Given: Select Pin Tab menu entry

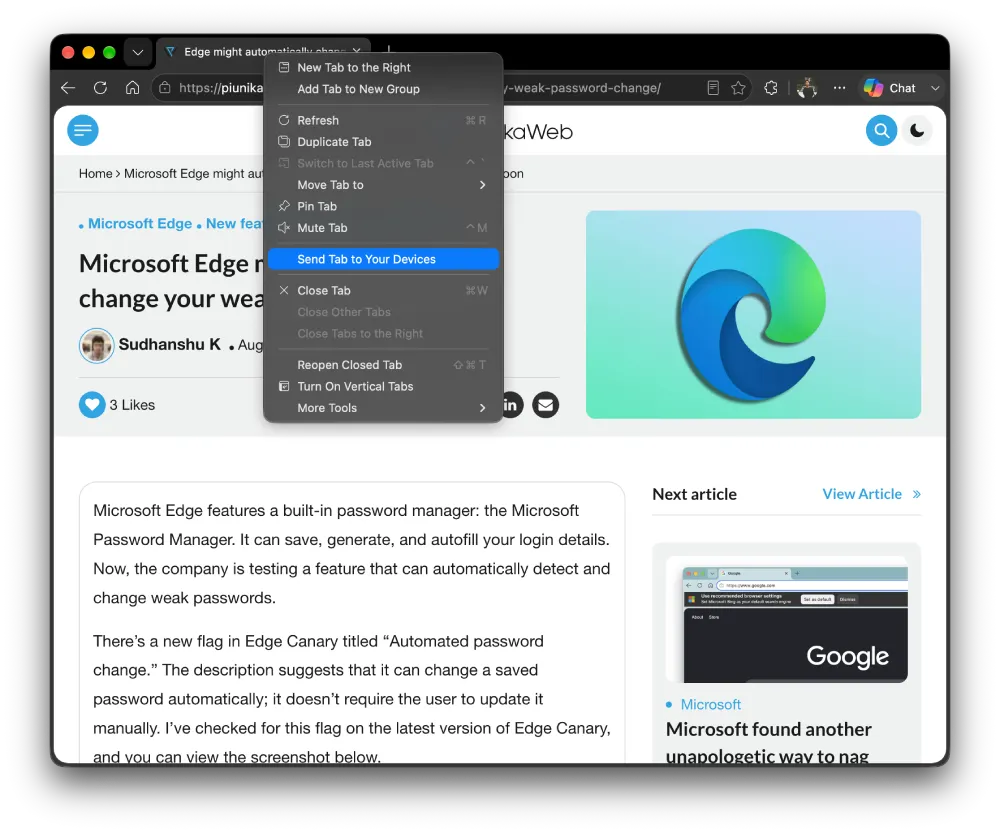Looking at the screenshot, I should 383,207.
